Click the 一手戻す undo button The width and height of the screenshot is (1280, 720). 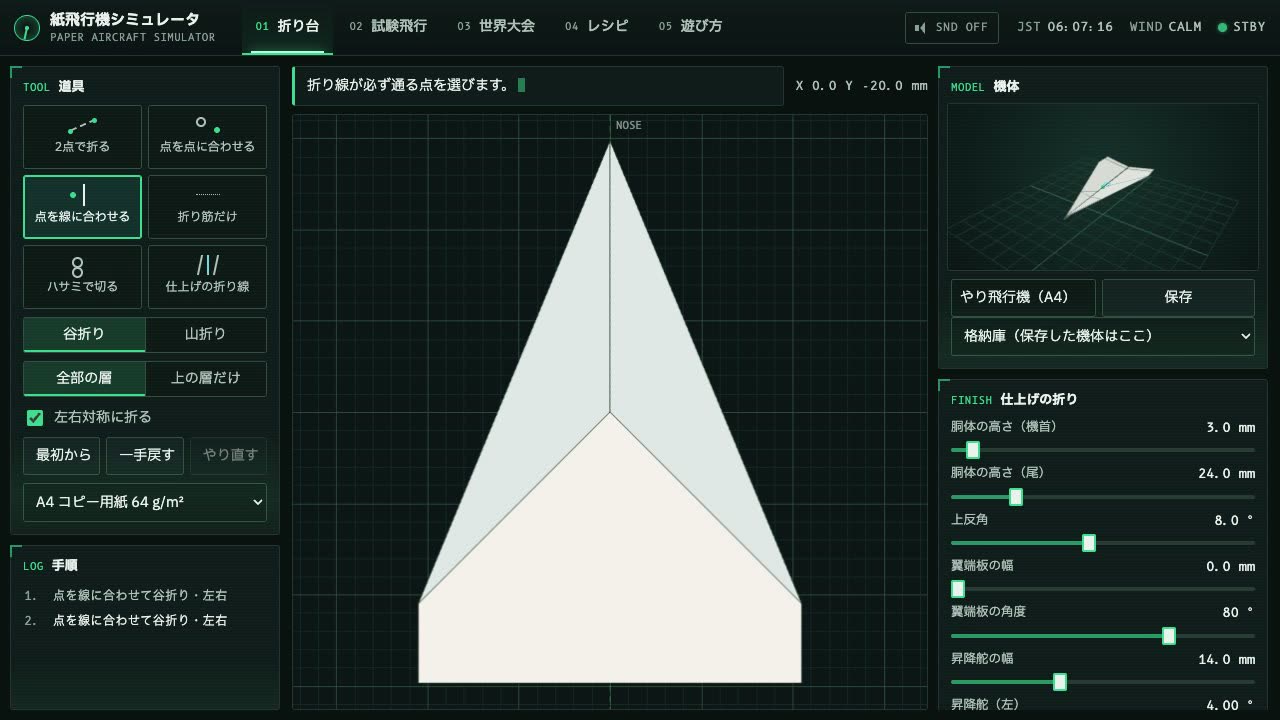pyautogui.click(x=146, y=455)
